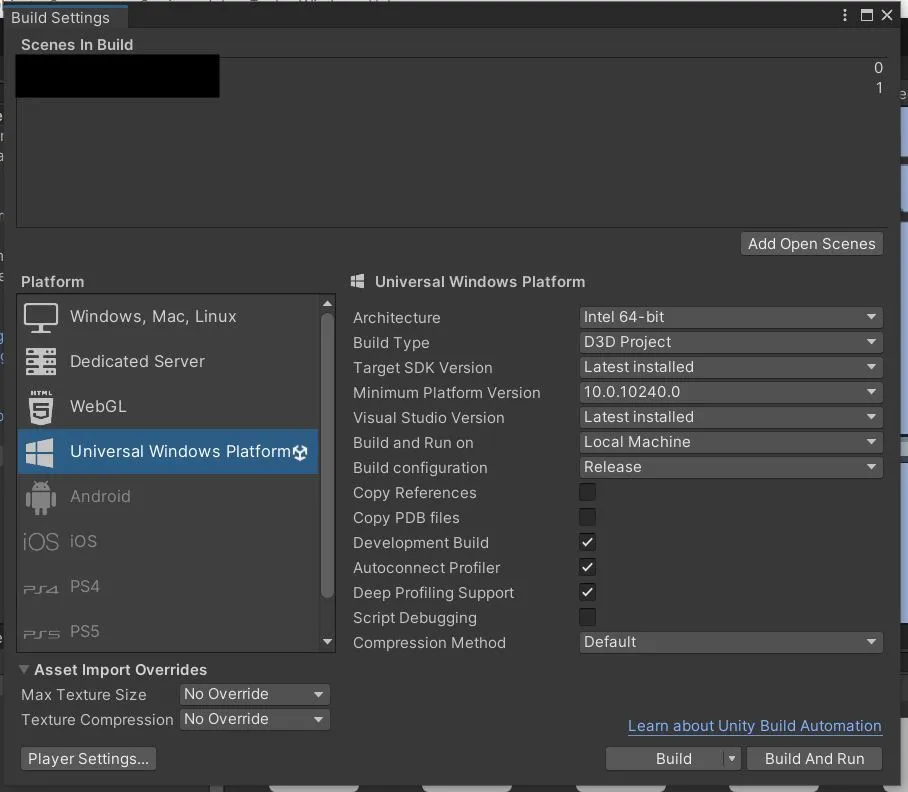Select the Android platform
The height and width of the screenshot is (792, 908).
(168, 497)
